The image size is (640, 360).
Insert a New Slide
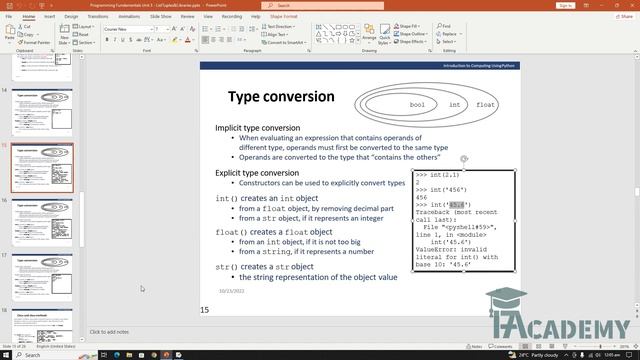click(64, 34)
